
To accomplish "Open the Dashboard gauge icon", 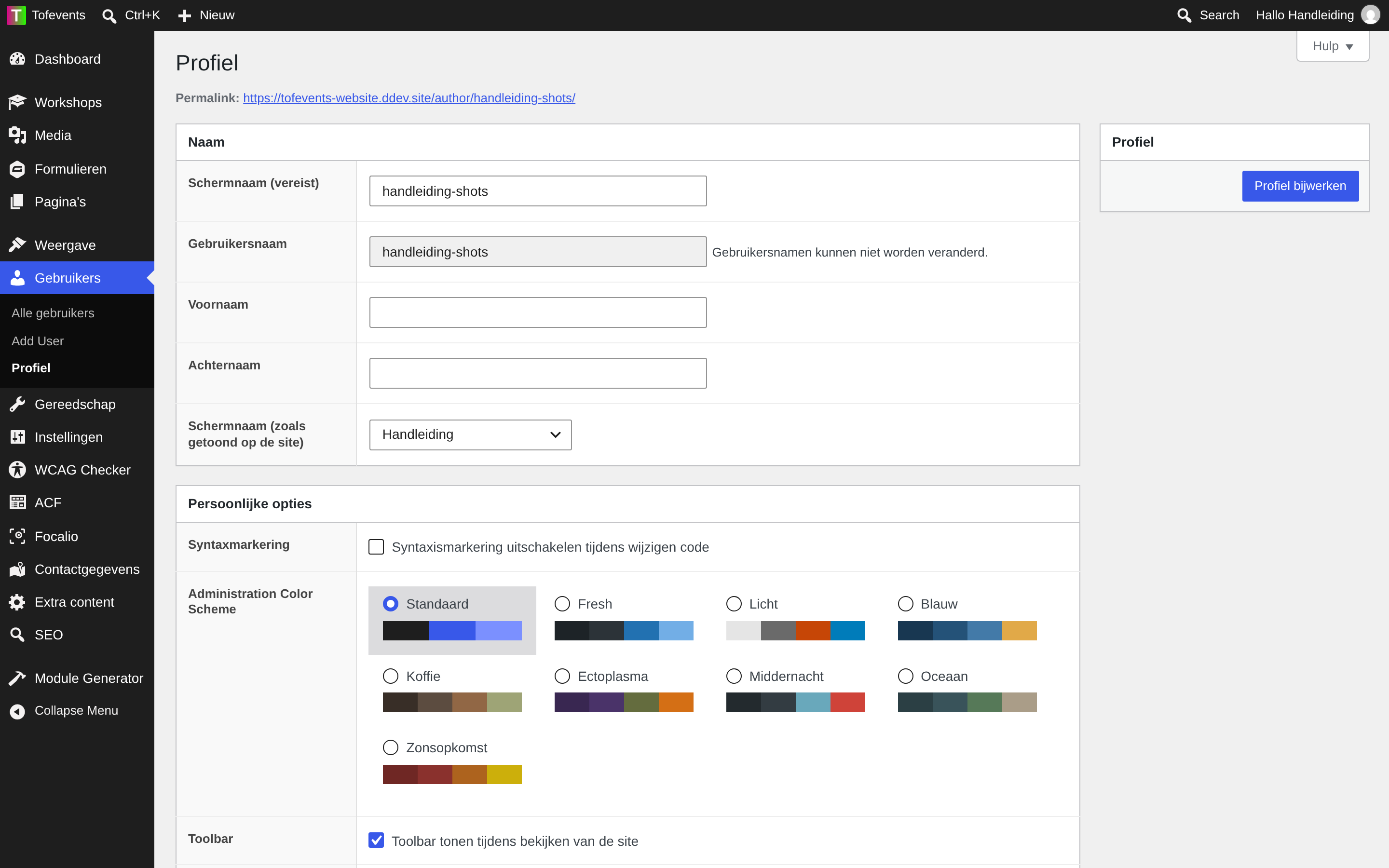I will [17, 59].
